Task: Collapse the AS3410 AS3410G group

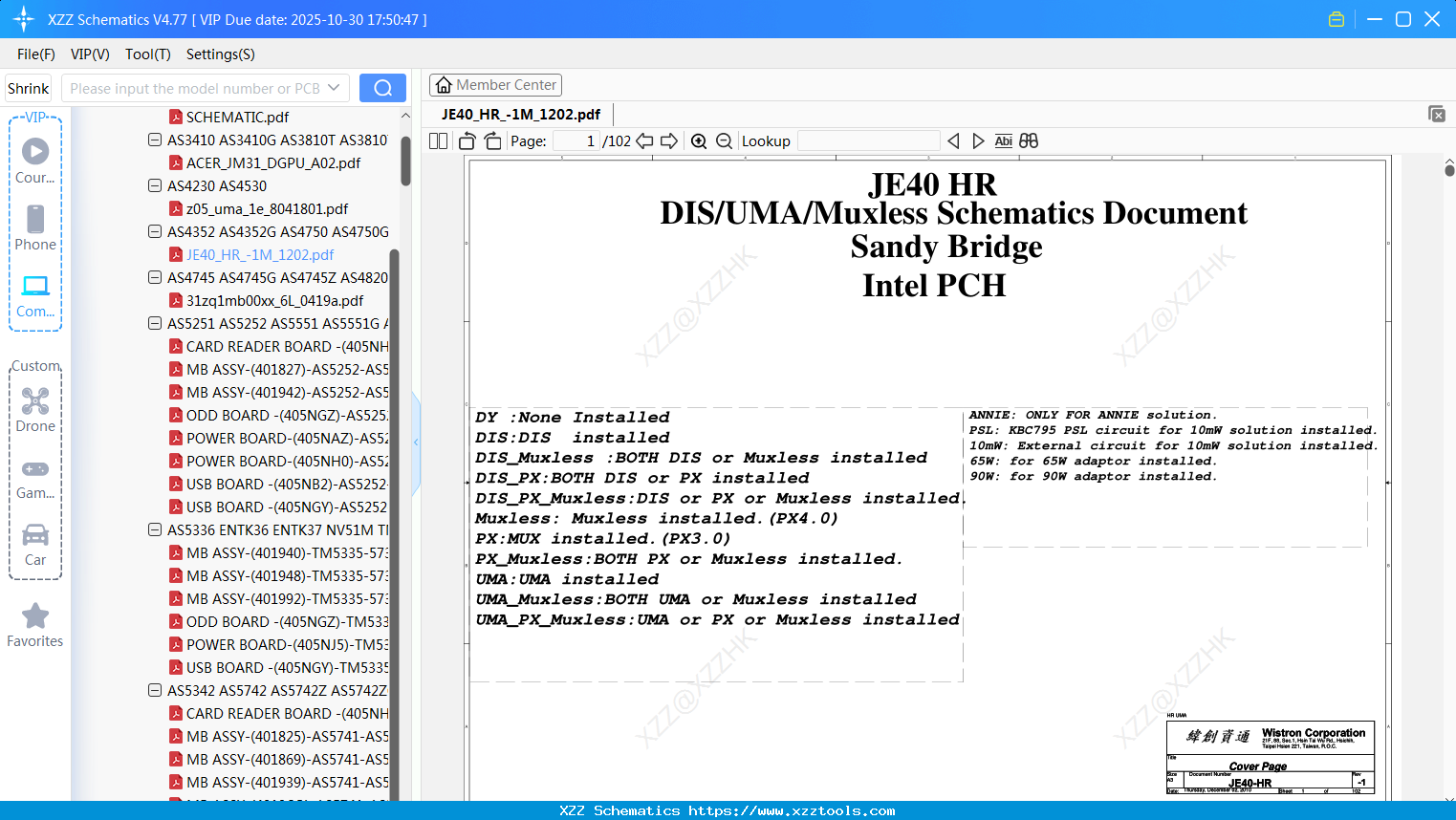Action: [155, 140]
